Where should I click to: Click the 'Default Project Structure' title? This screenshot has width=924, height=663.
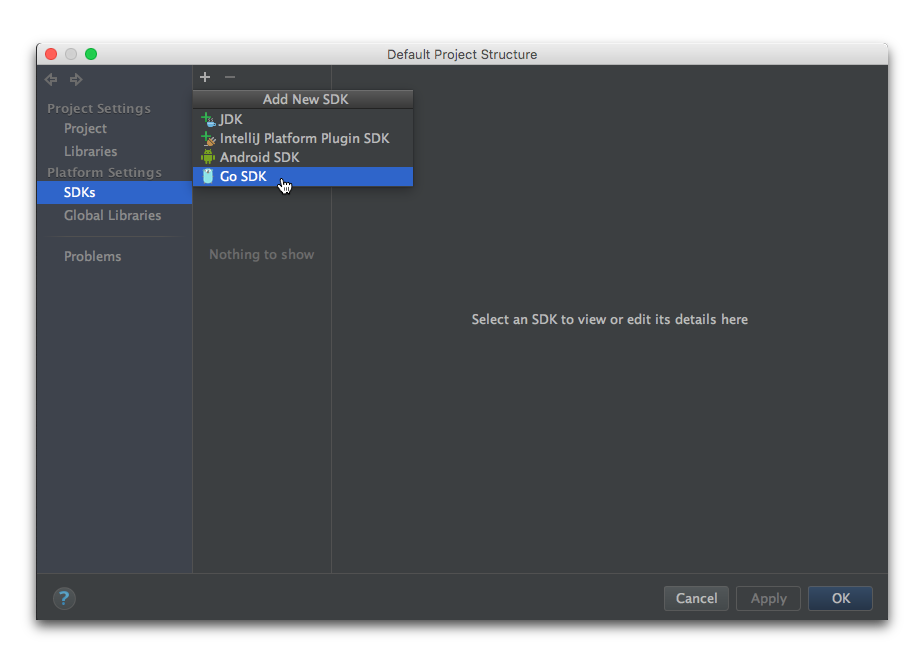pyautogui.click(x=462, y=54)
